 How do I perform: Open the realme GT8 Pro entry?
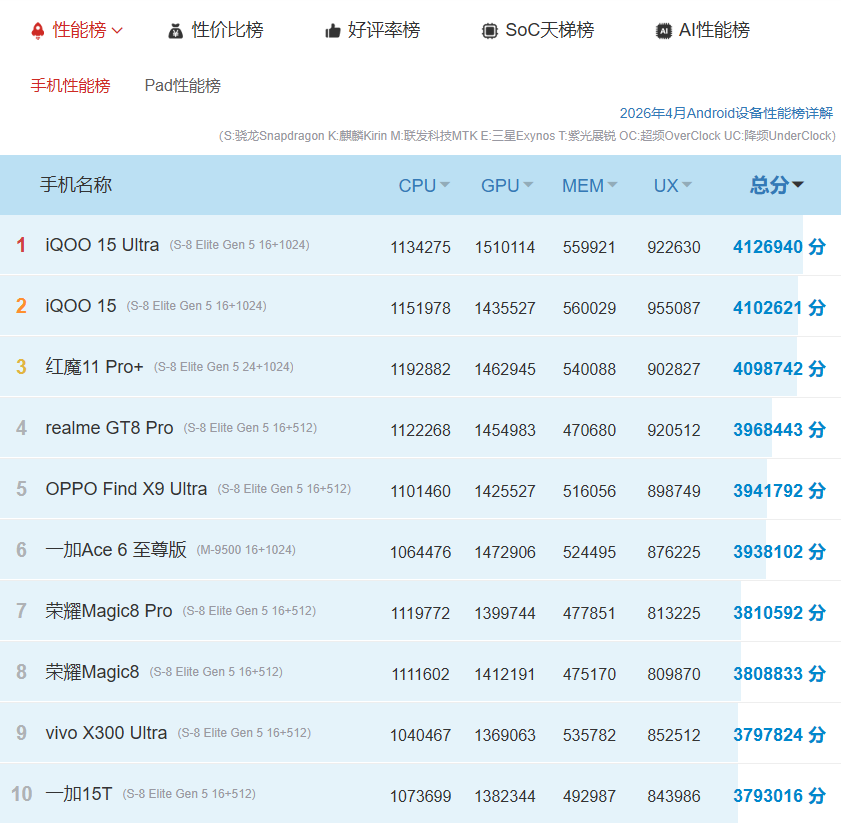click(x=109, y=428)
